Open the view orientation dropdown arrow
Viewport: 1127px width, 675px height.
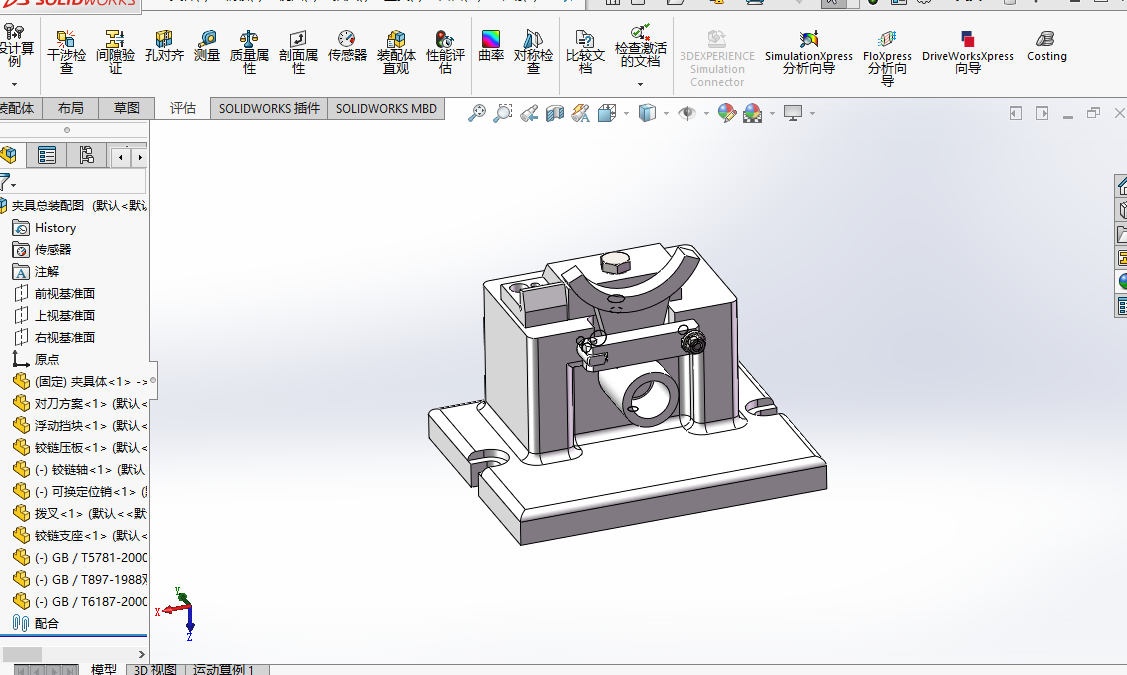(x=626, y=114)
